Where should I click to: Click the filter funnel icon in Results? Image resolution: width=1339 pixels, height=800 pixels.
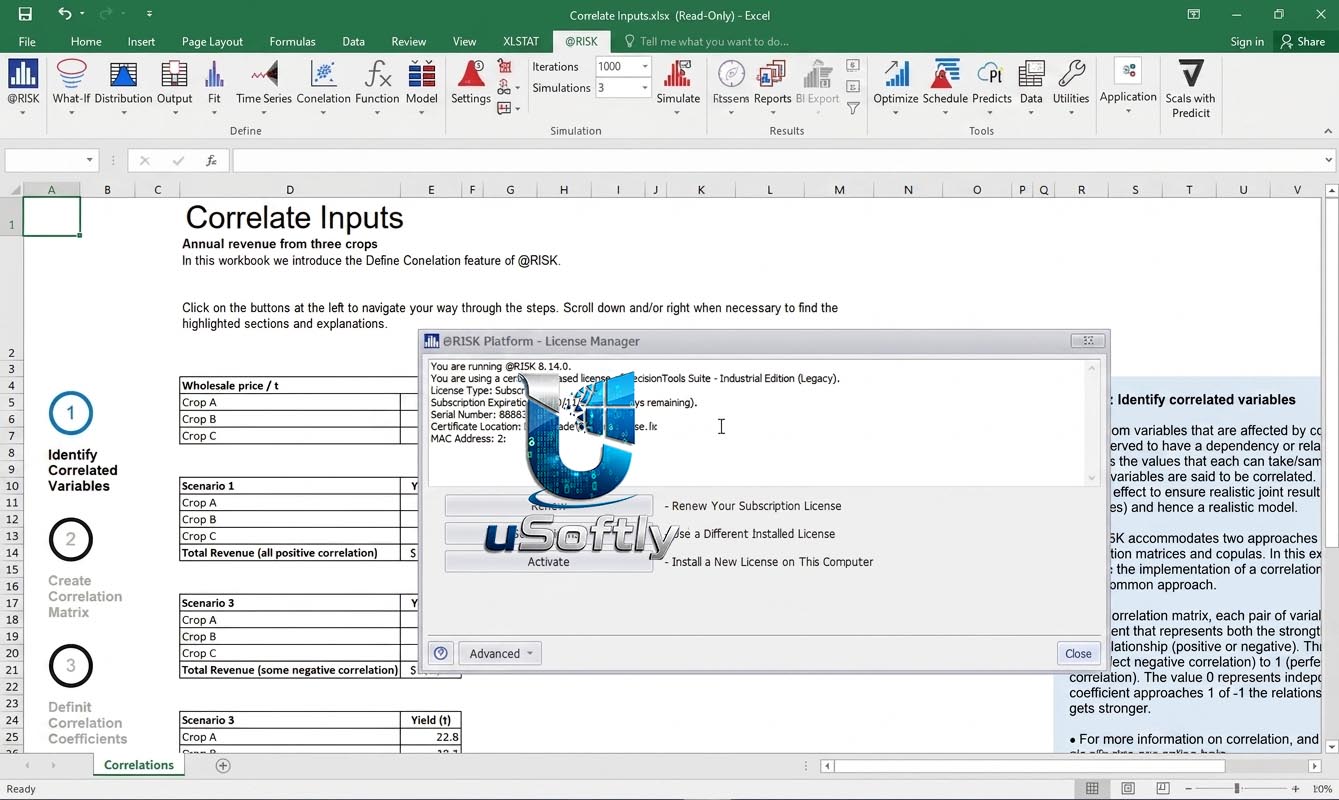point(853,108)
